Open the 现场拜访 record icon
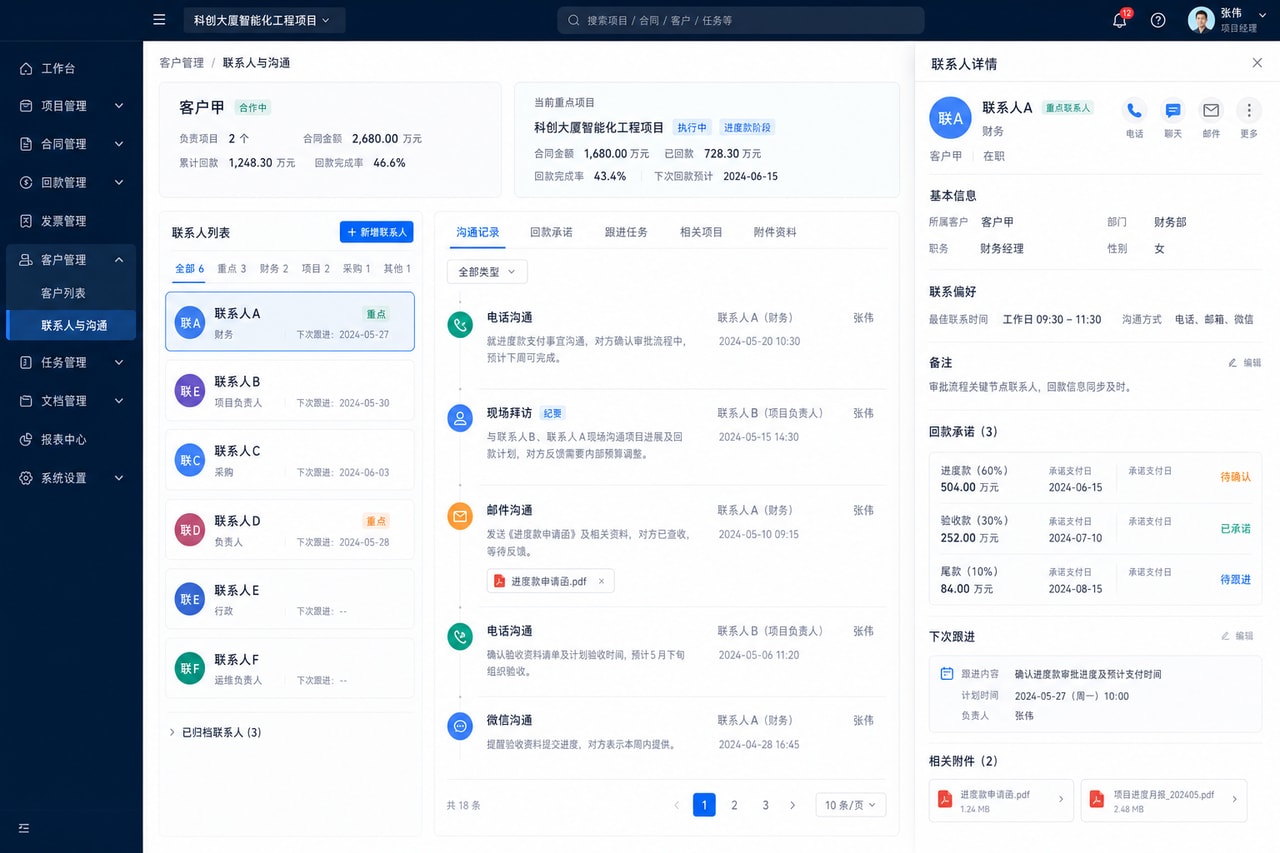 [460, 419]
